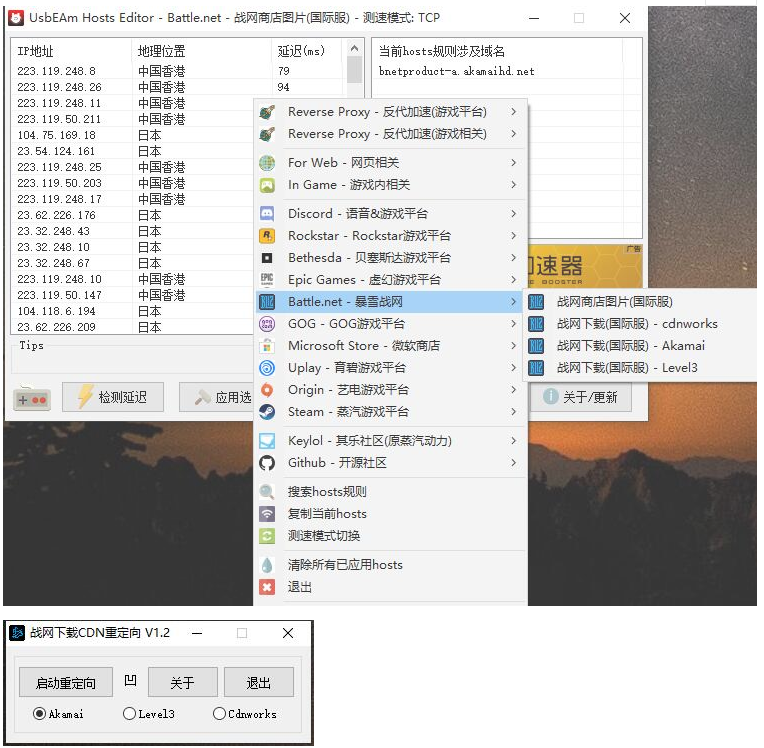This screenshot has height=748, width=764.
Task: Click the gamepad icon button
Action: [x=32, y=398]
